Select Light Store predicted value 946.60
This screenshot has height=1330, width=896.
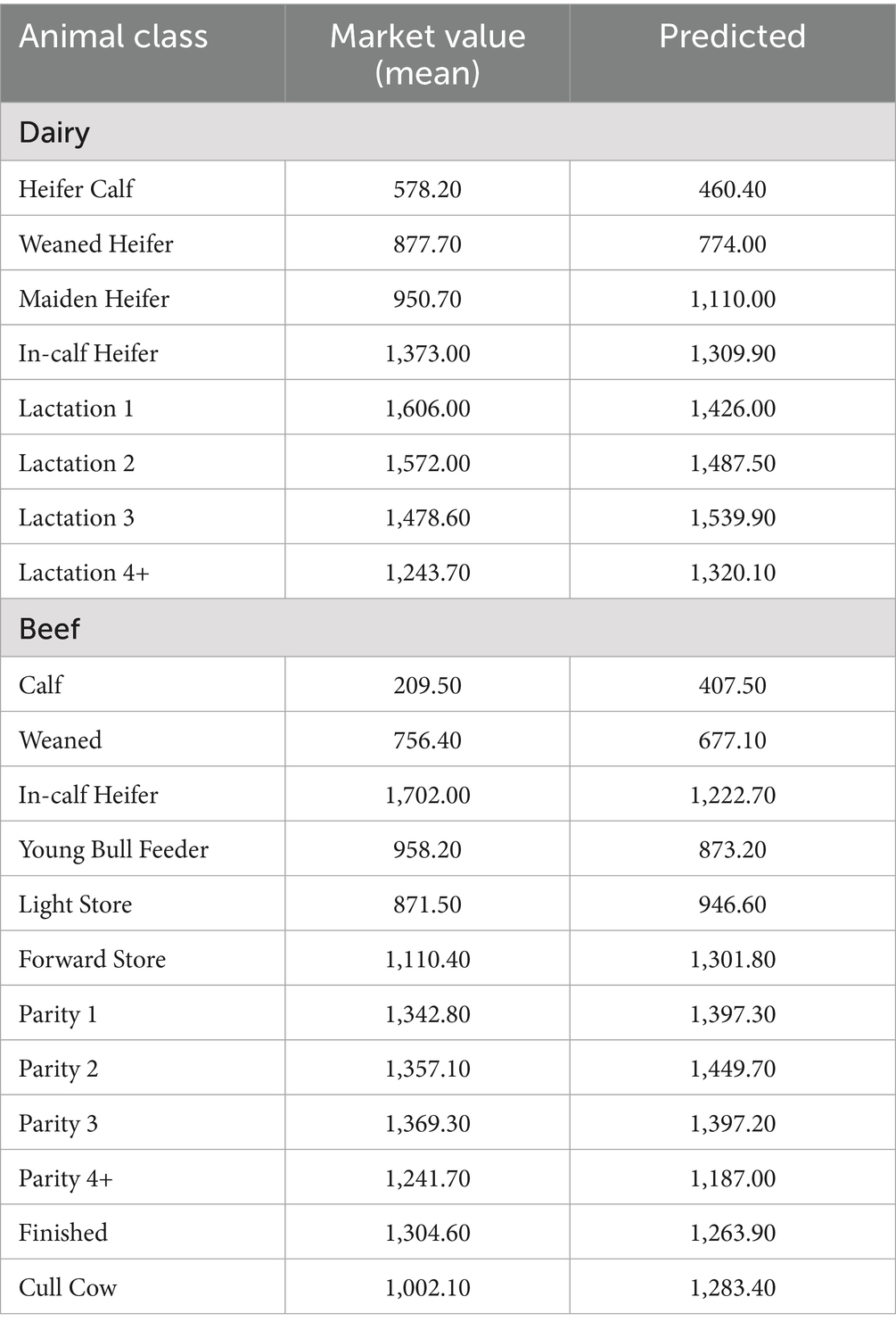(x=732, y=905)
